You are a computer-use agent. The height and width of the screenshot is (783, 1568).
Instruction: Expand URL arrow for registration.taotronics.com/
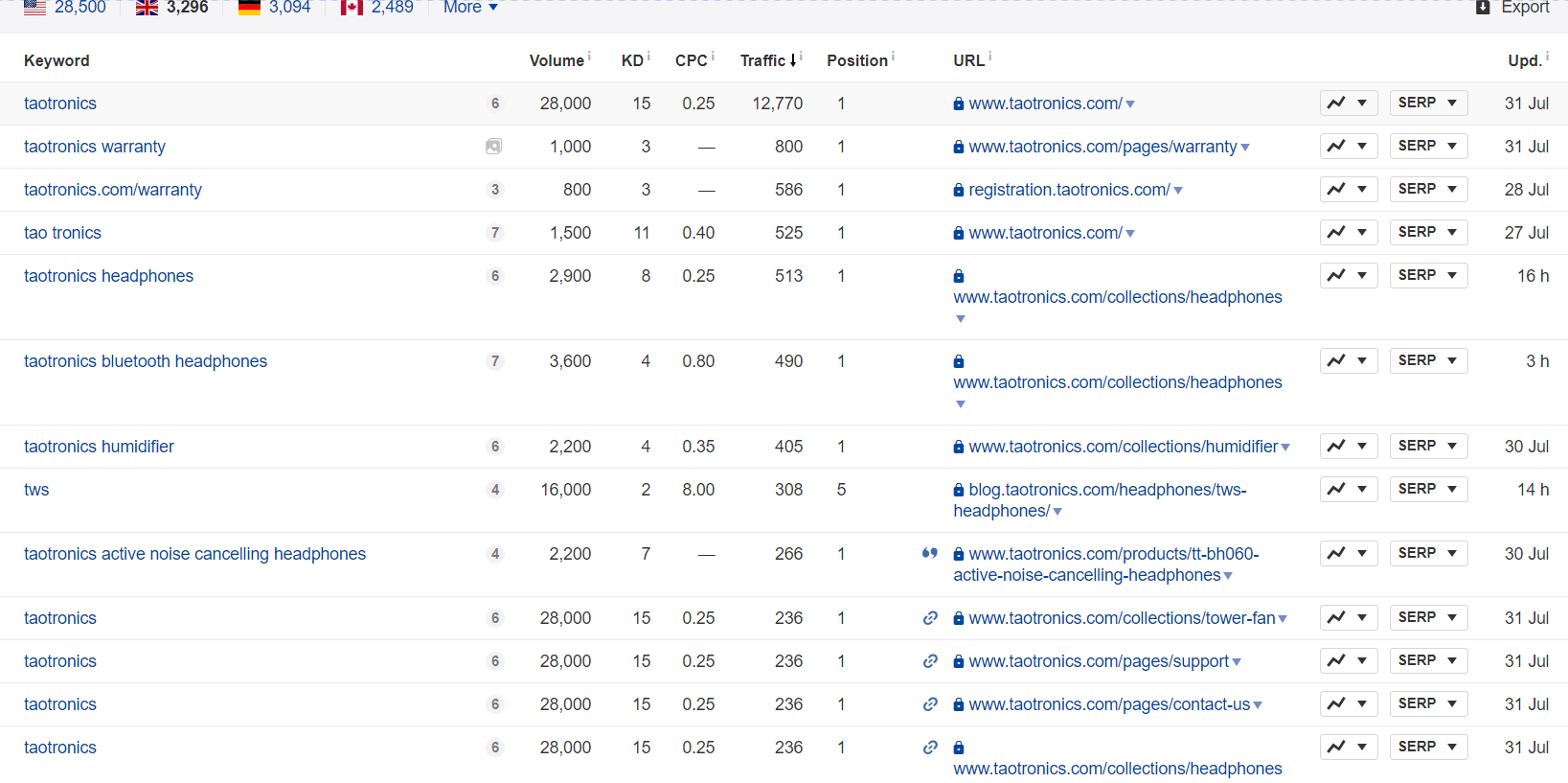pos(1178,191)
